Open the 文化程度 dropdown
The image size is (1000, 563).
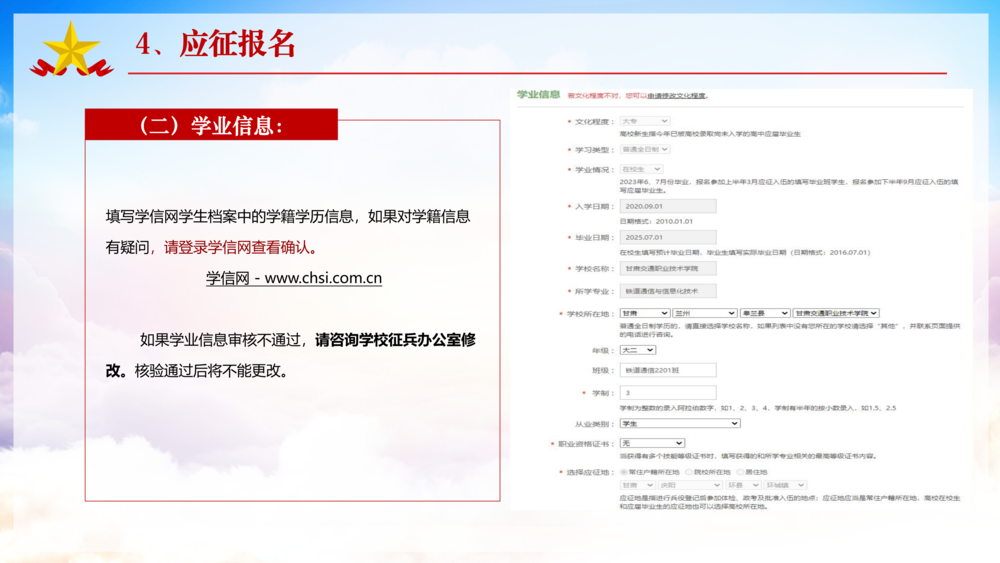click(644, 121)
